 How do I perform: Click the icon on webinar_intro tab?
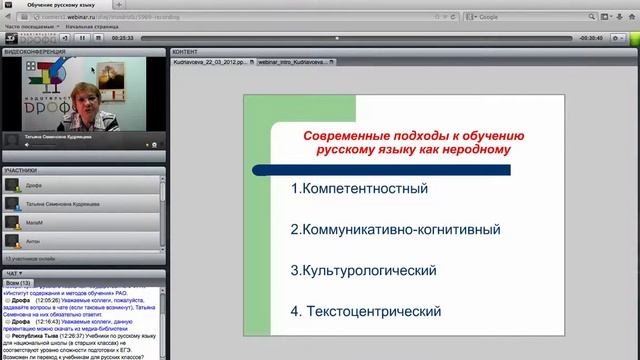pos(331,62)
